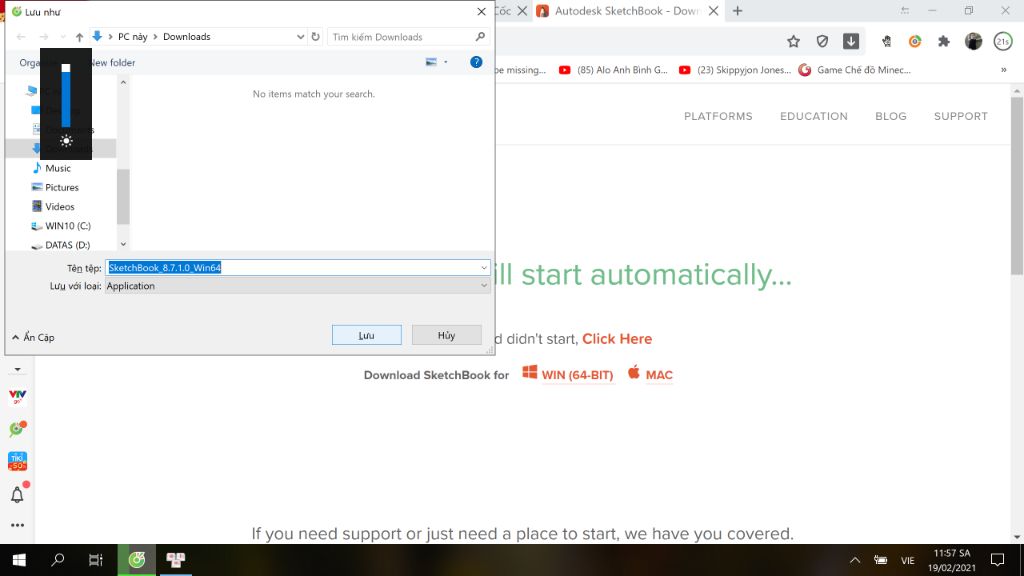Close the Lưu như dialog
This screenshot has width=1024, height=576.
tap(481, 12)
